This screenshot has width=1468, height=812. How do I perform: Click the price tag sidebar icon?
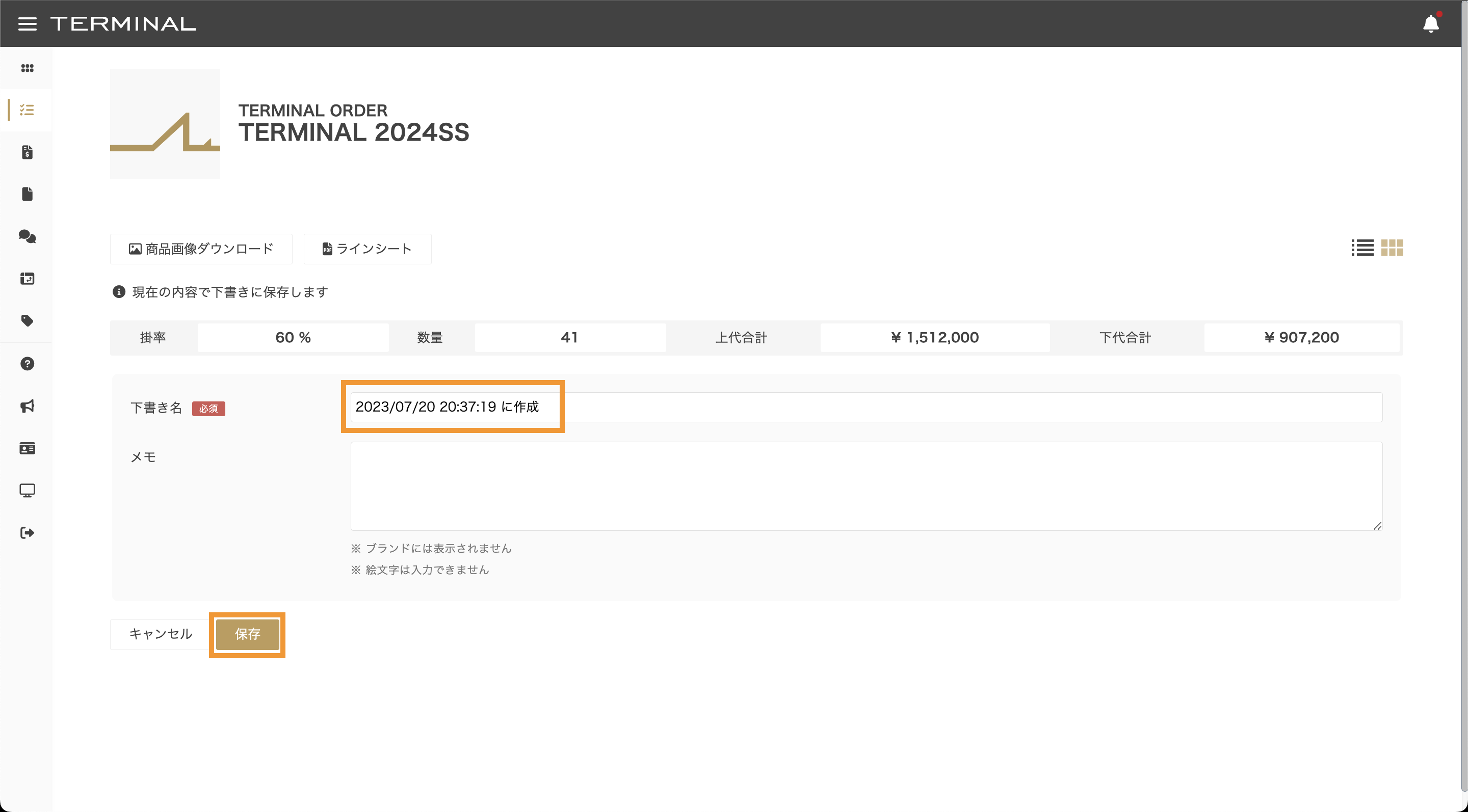point(27,320)
